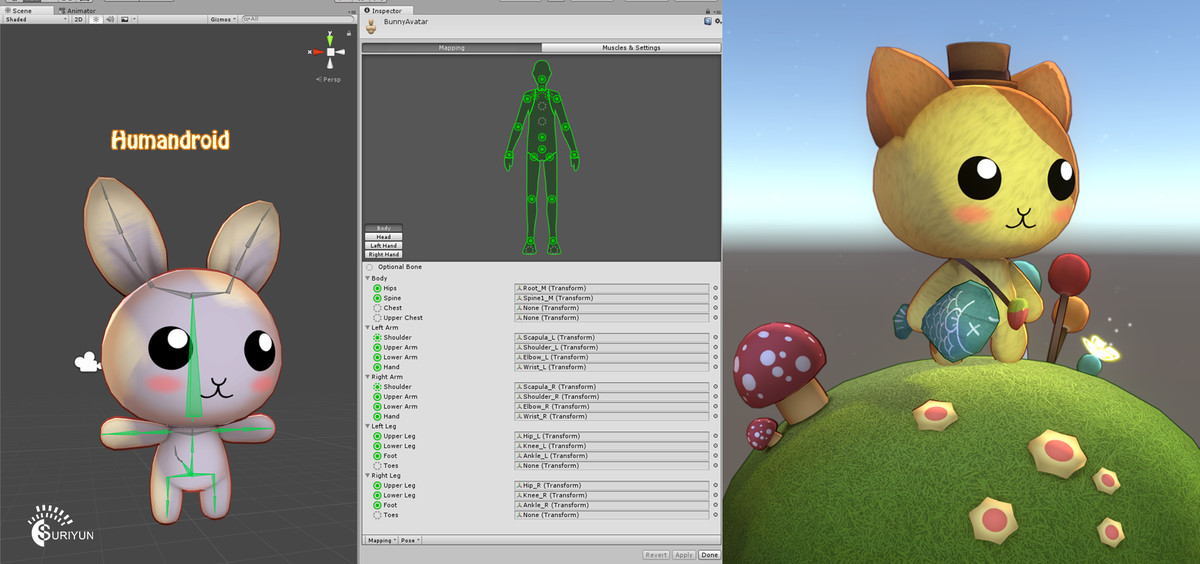Switch to the Animator tab
Viewport: 1200px width, 564px height.
point(79,10)
